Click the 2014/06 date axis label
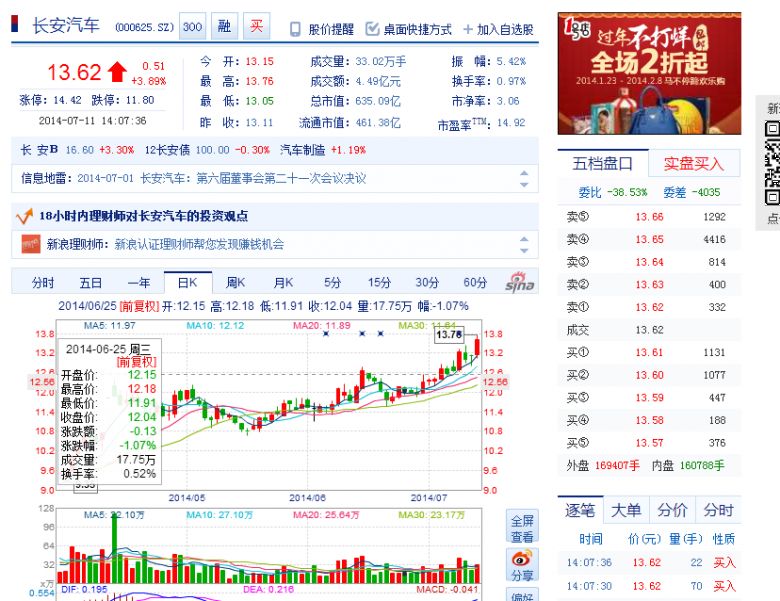 click(x=307, y=498)
